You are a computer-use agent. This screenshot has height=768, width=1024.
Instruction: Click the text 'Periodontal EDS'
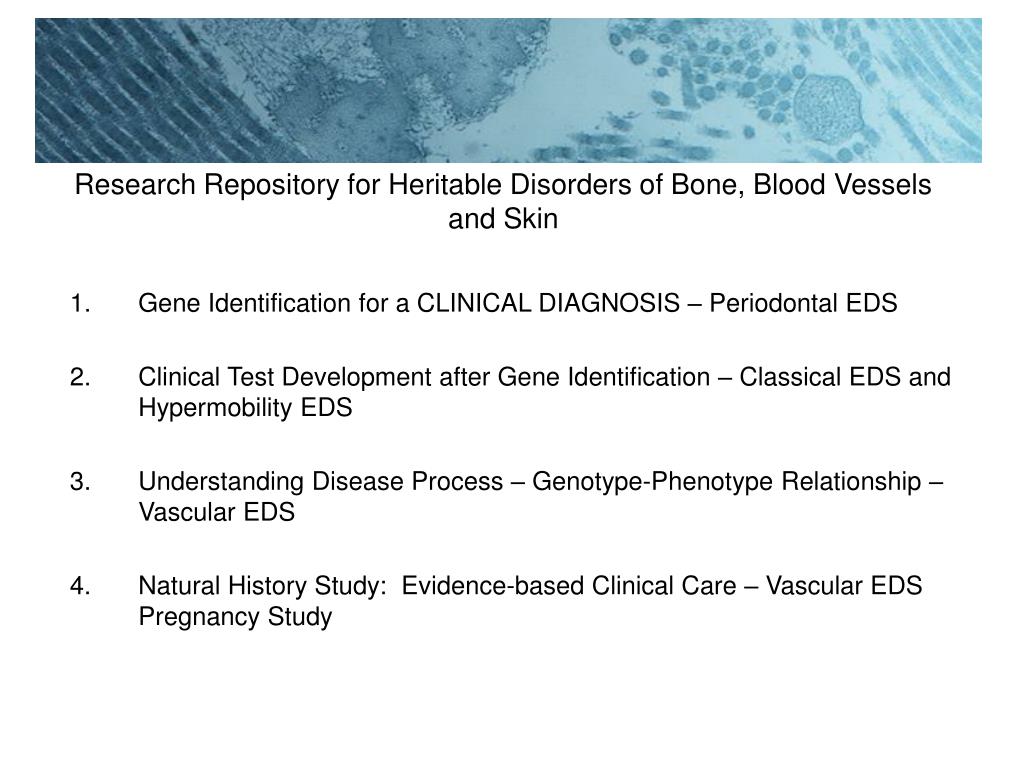[803, 303]
